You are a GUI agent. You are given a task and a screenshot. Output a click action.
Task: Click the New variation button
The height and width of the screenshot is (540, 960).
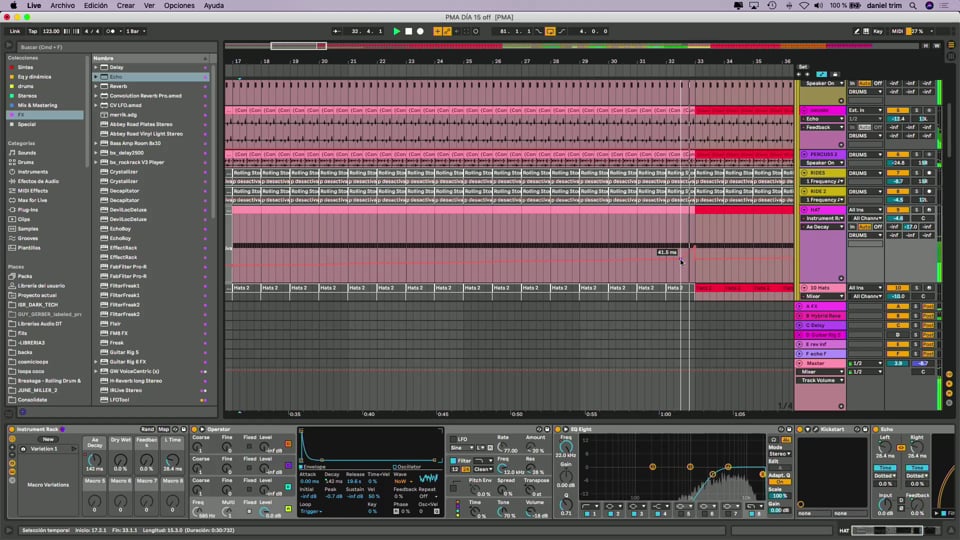click(48, 440)
